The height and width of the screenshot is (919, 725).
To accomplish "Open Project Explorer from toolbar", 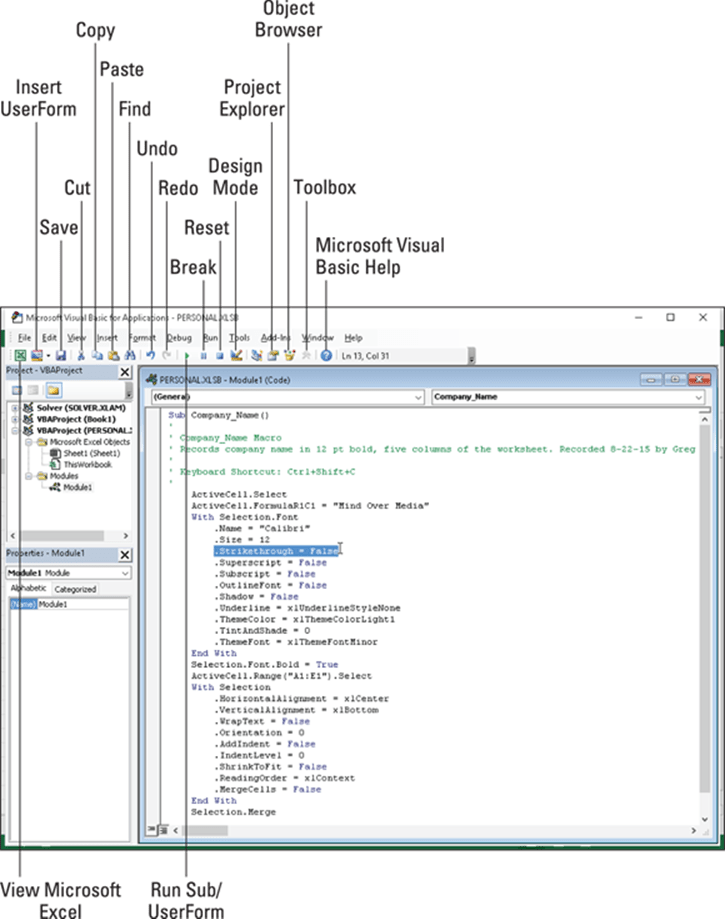I will (256, 355).
